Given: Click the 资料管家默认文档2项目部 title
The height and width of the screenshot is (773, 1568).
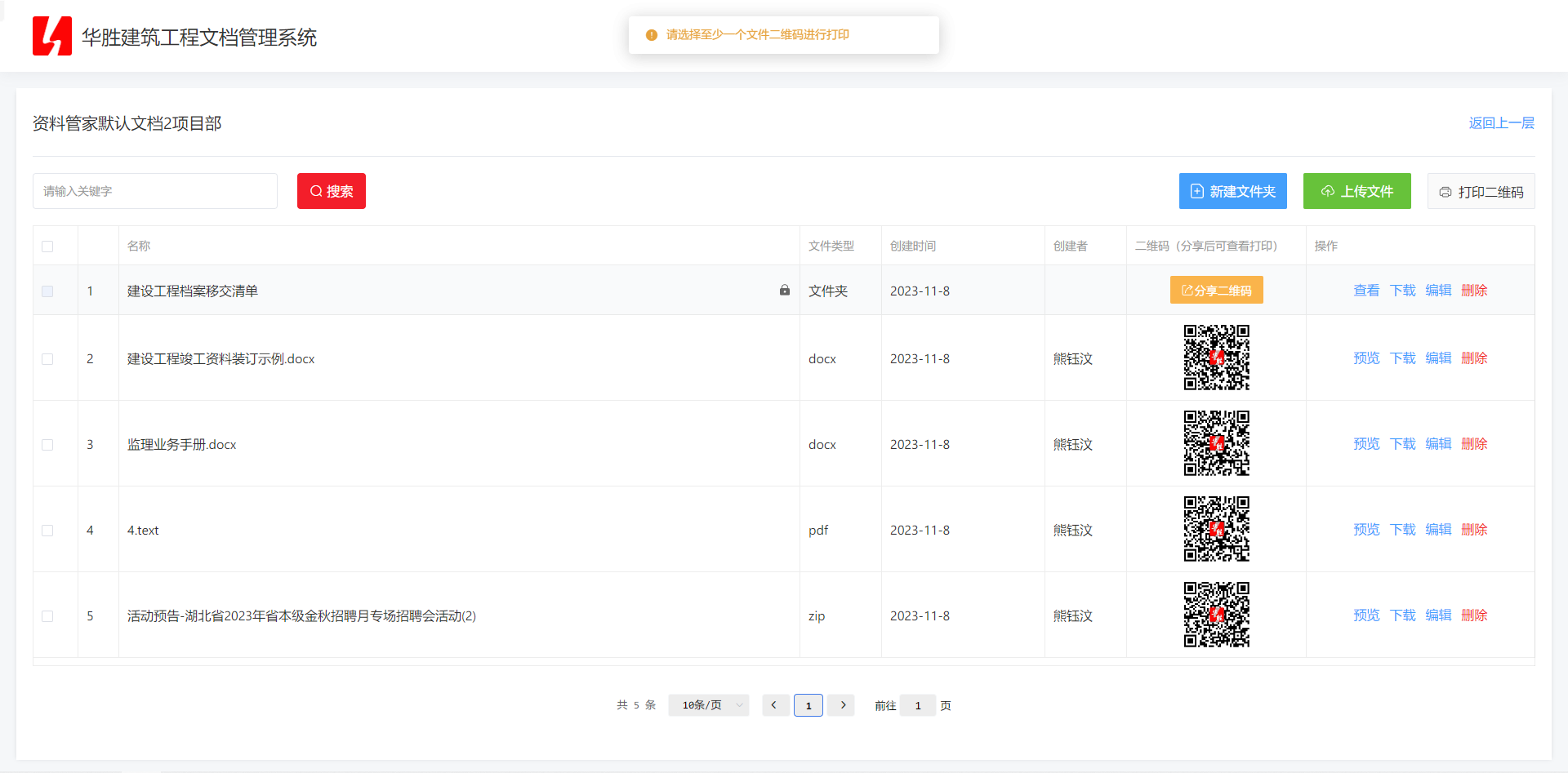Looking at the screenshot, I should pyautogui.click(x=127, y=123).
